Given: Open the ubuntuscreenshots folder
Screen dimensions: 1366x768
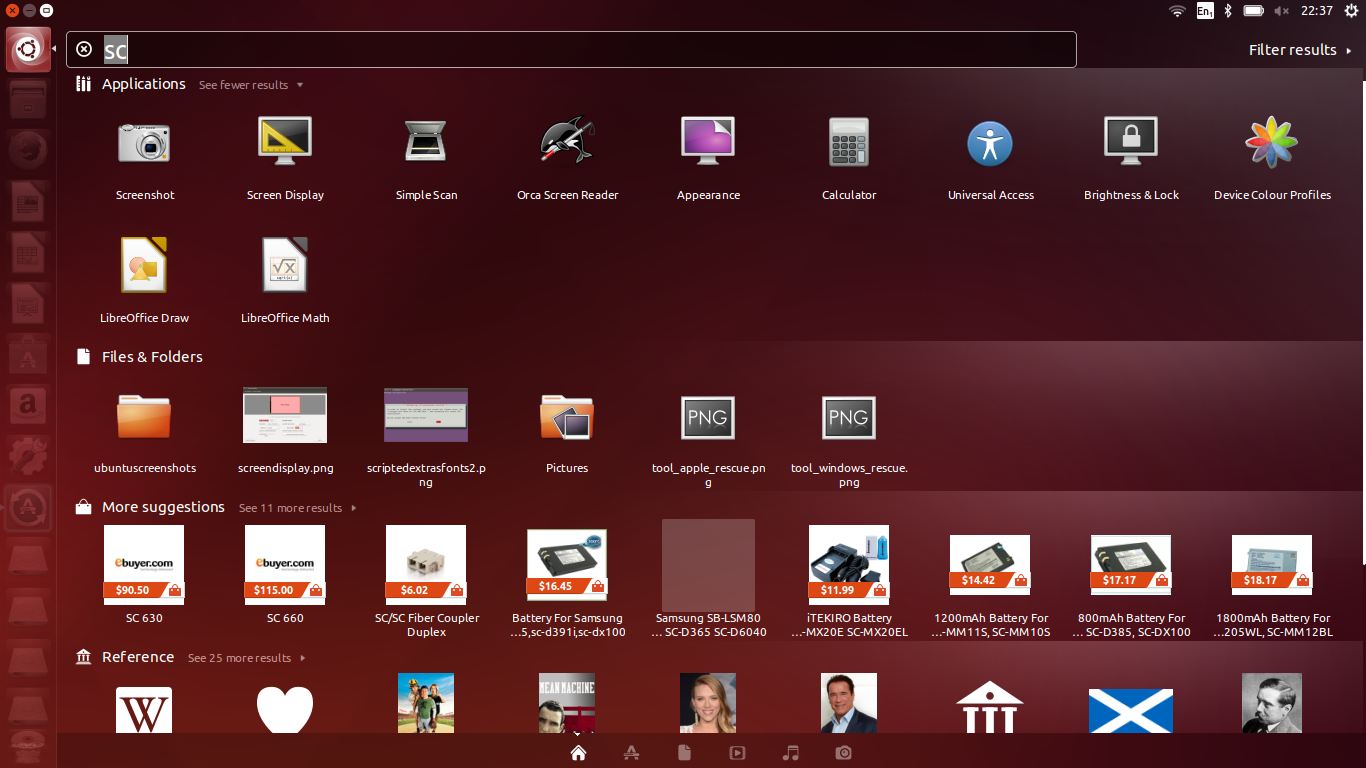Looking at the screenshot, I should 145,432.
